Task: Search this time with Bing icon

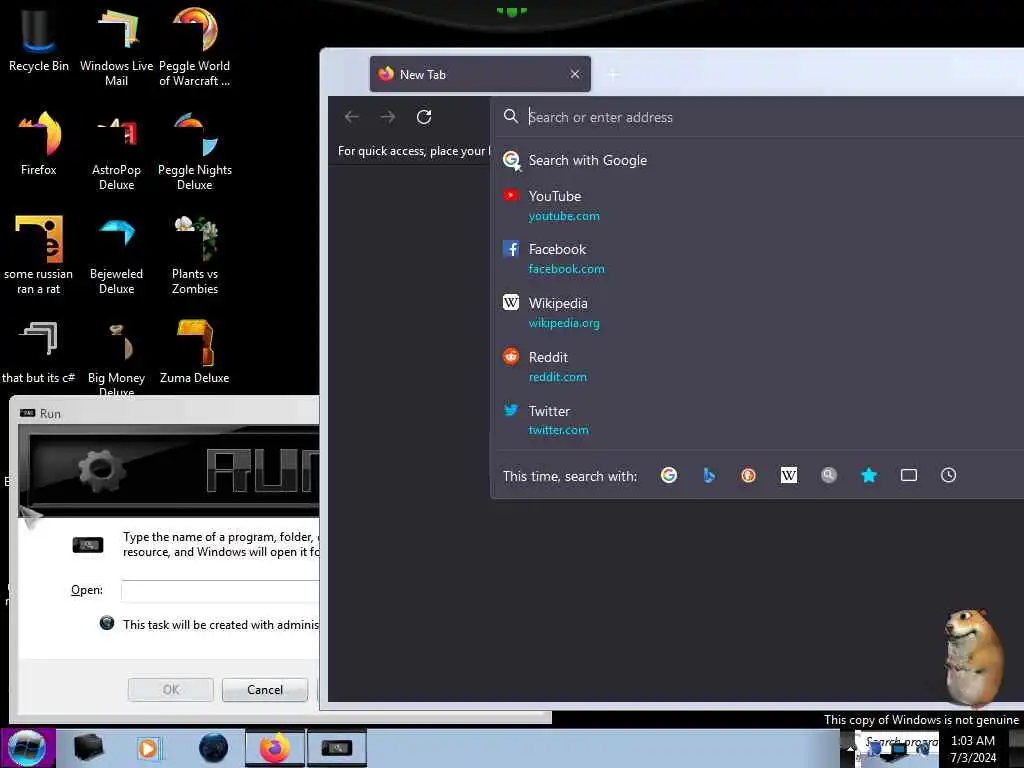Action: pyautogui.click(x=709, y=475)
